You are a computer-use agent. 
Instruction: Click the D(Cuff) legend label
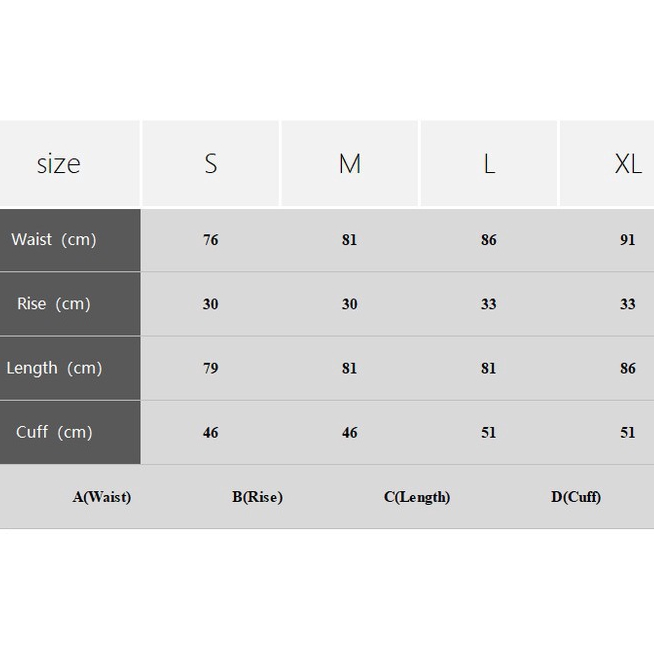(x=576, y=497)
